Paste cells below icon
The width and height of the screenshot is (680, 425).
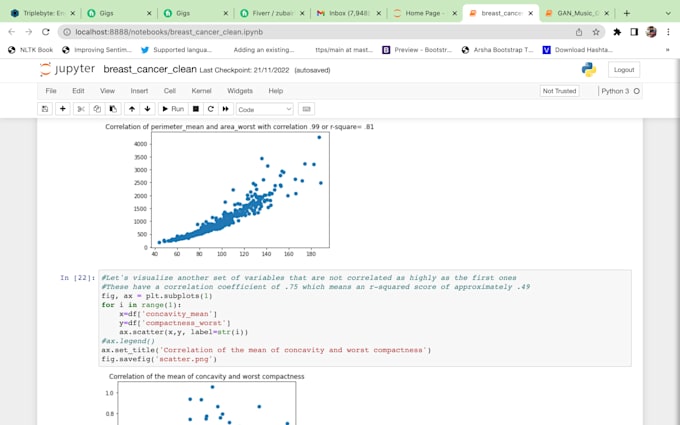[x=113, y=109]
